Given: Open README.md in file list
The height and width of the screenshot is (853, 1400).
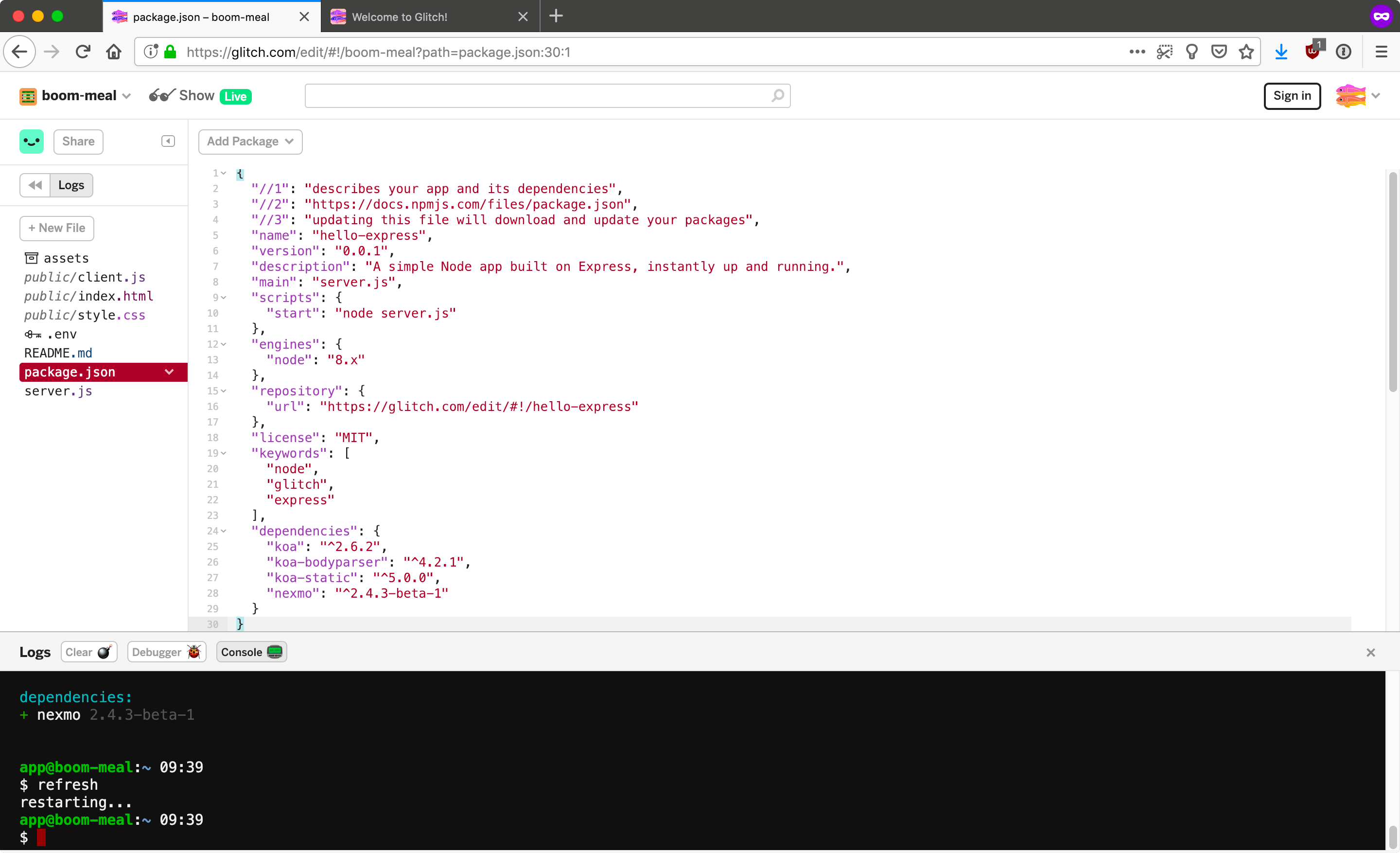Looking at the screenshot, I should [x=58, y=353].
